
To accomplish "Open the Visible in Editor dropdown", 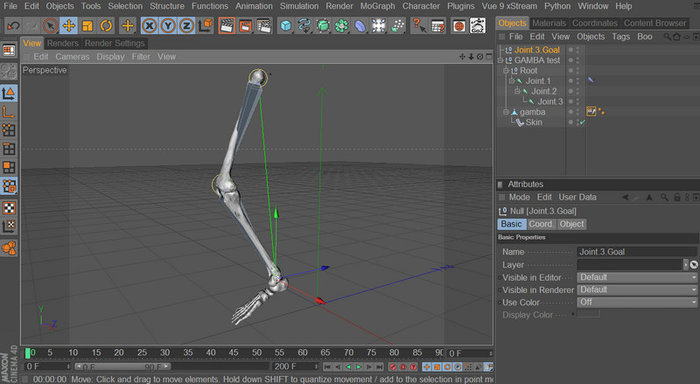I will coord(637,277).
